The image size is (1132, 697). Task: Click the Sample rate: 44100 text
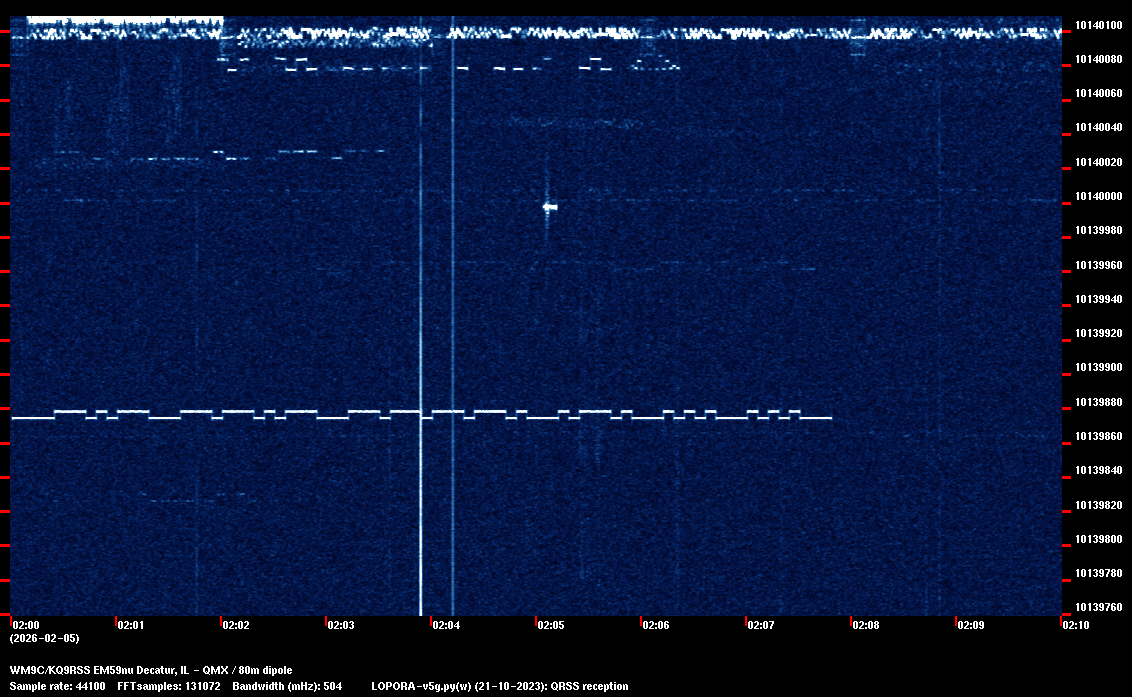pos(58,686)
